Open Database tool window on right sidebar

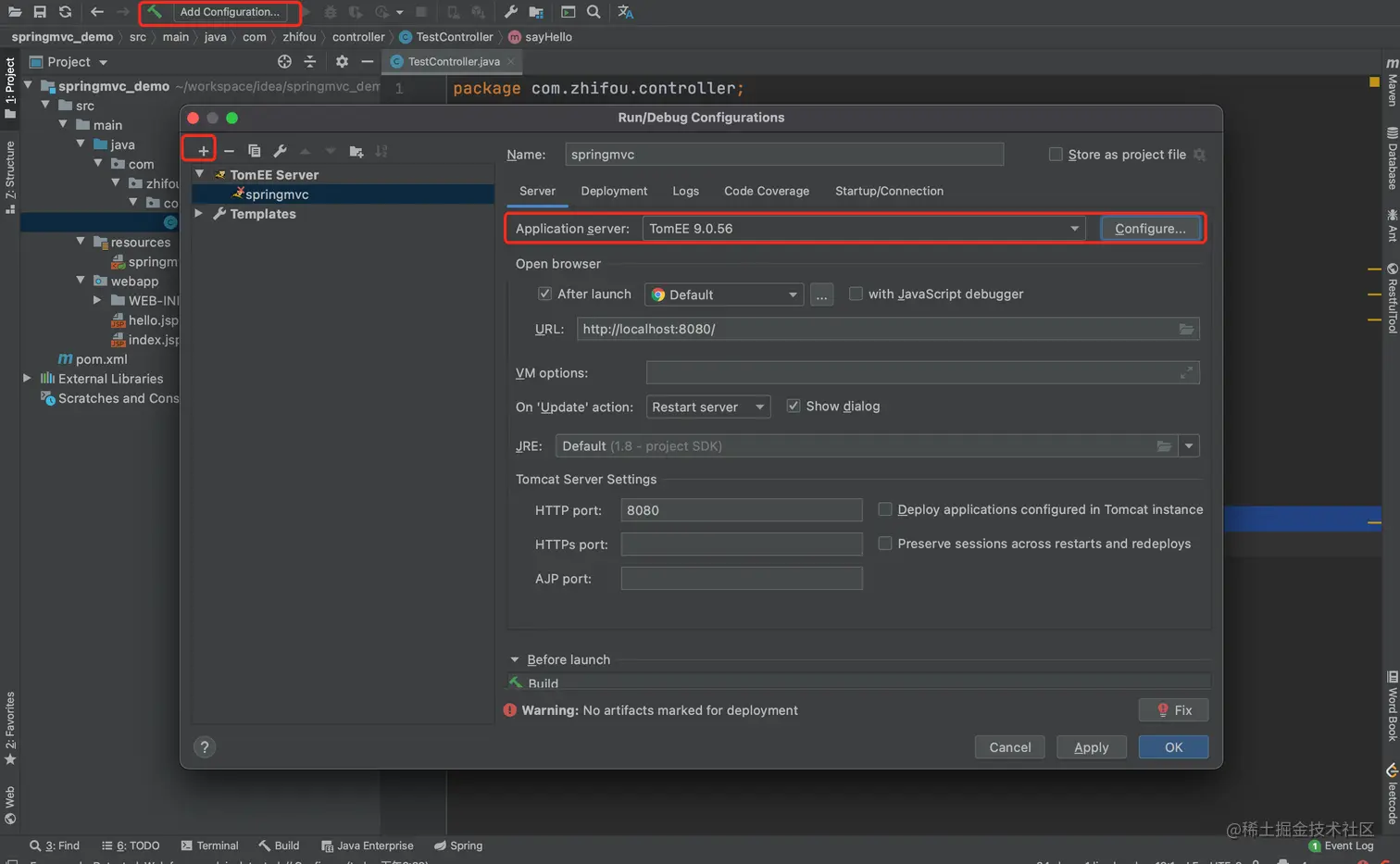(x=1392, y=157)
